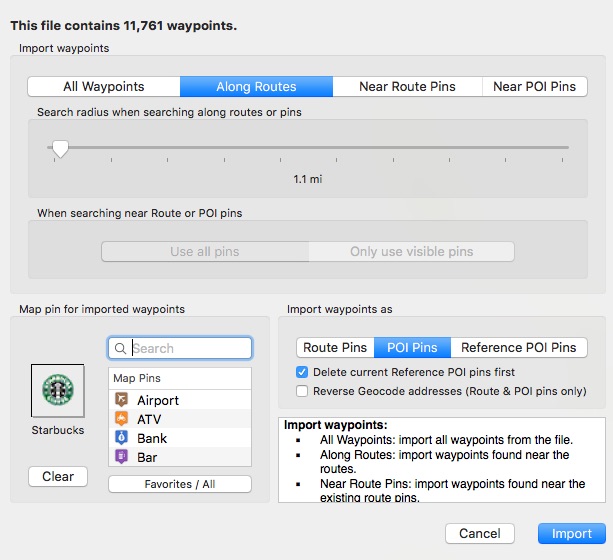Select the Along Routes tab
Image resolution: width=613 pixels, height=560 pixels.
pos(256,87)
